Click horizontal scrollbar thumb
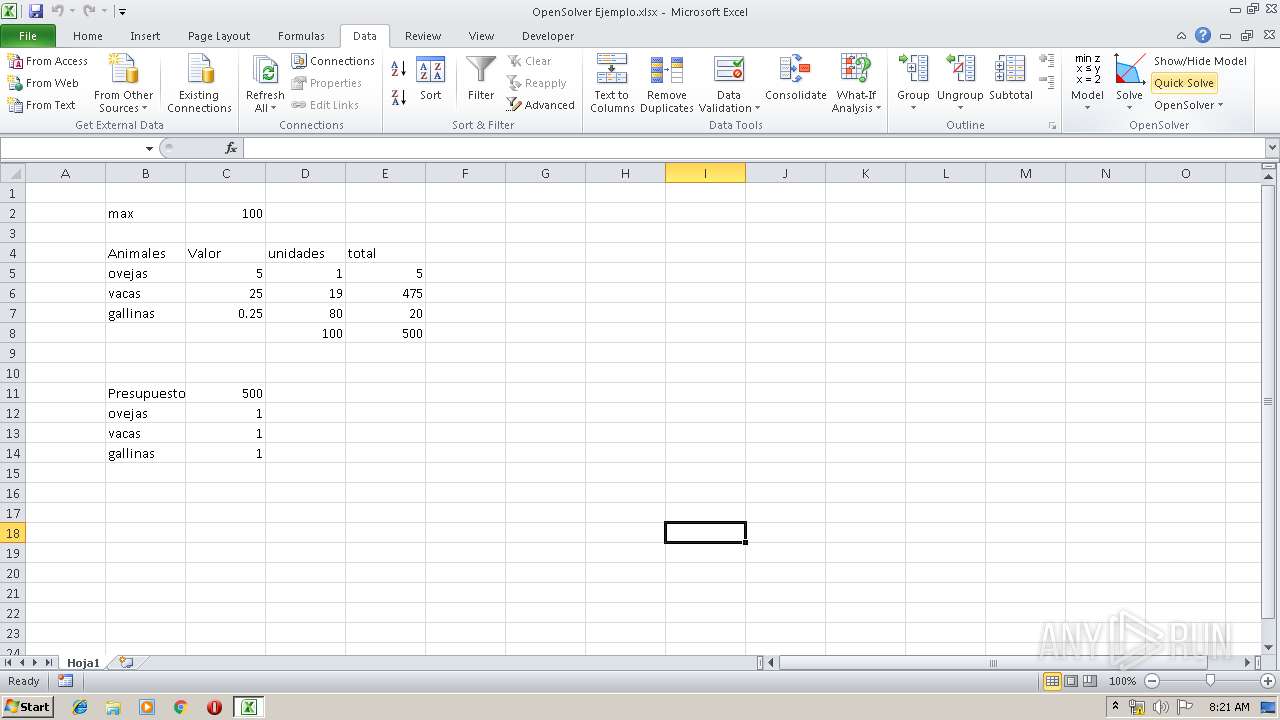This screenshot has height=720, width=1280. point(994,663)
